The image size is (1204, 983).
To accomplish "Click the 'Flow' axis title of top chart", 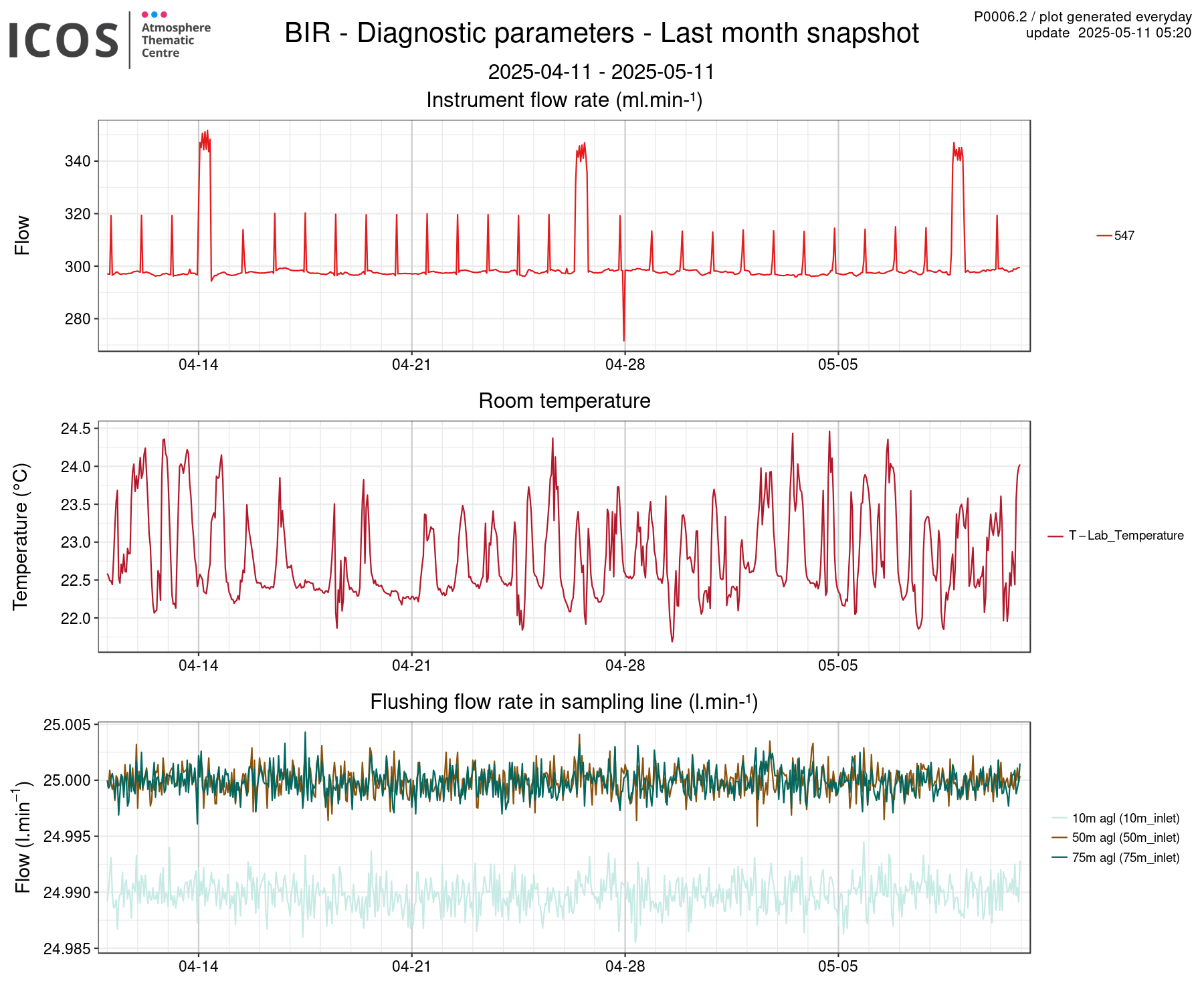I will (22, 235).
